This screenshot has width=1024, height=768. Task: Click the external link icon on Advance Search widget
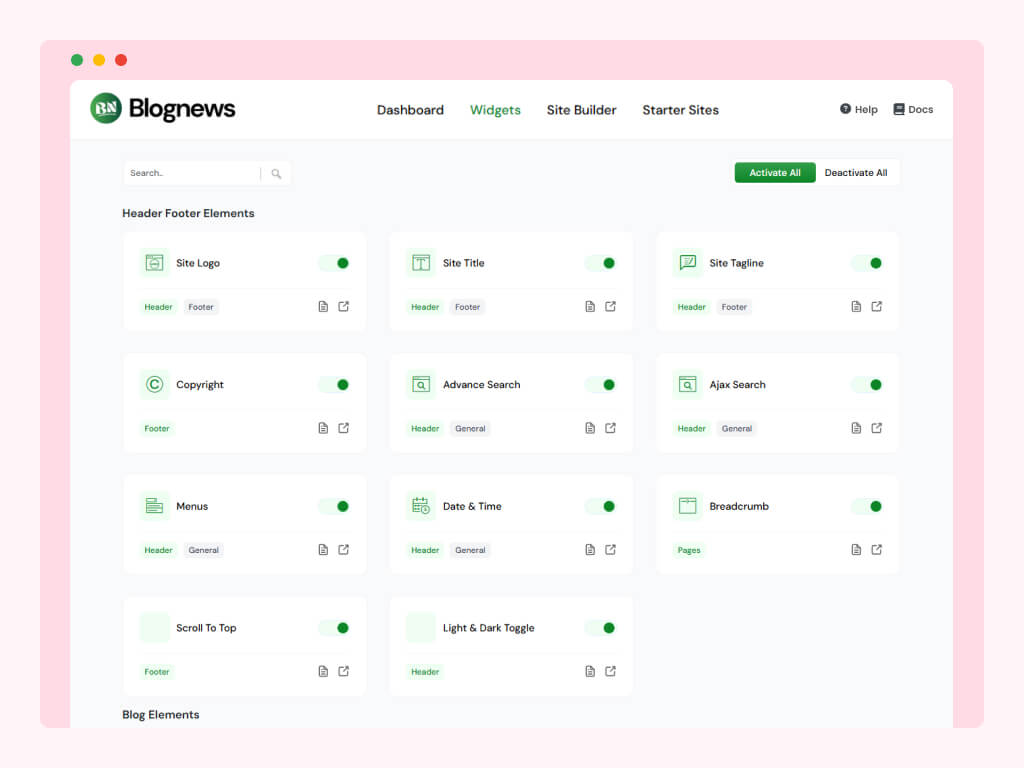611,428
